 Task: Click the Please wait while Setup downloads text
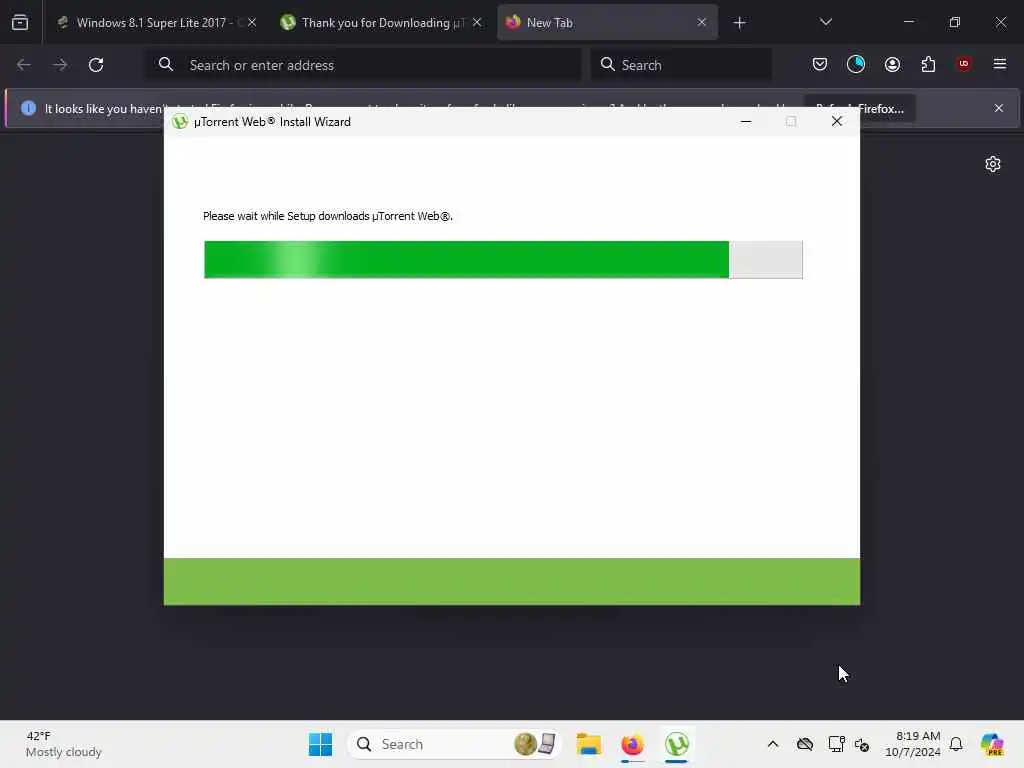(x=328, y=216)
